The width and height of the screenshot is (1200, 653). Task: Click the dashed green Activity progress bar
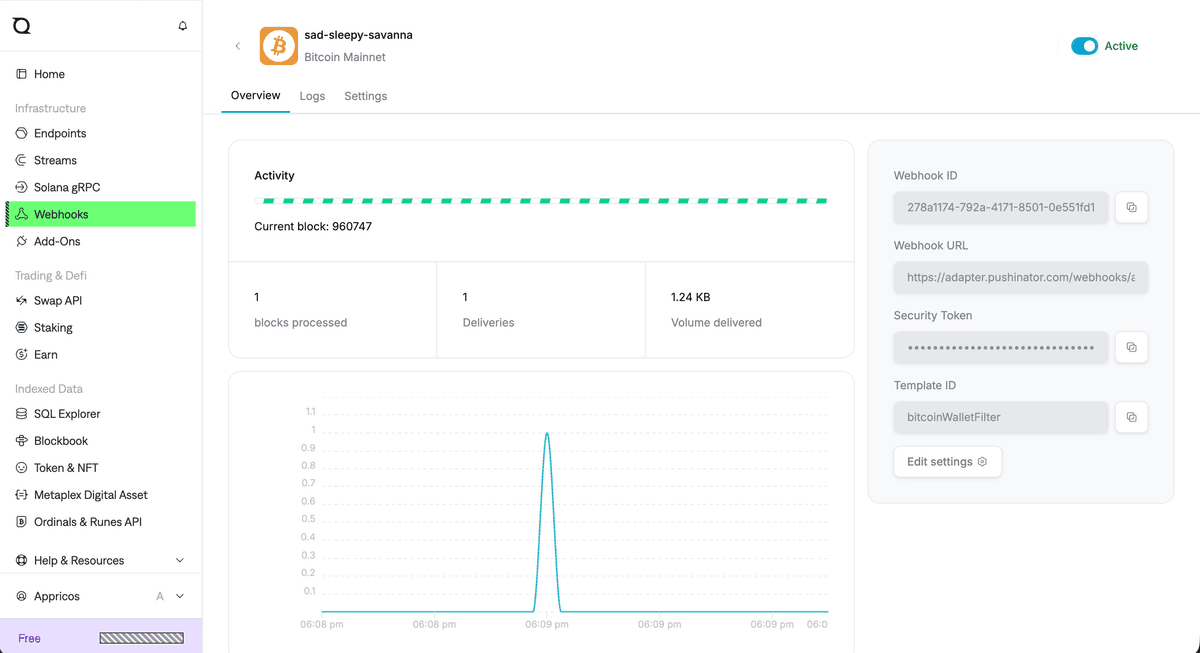[541, 201]
